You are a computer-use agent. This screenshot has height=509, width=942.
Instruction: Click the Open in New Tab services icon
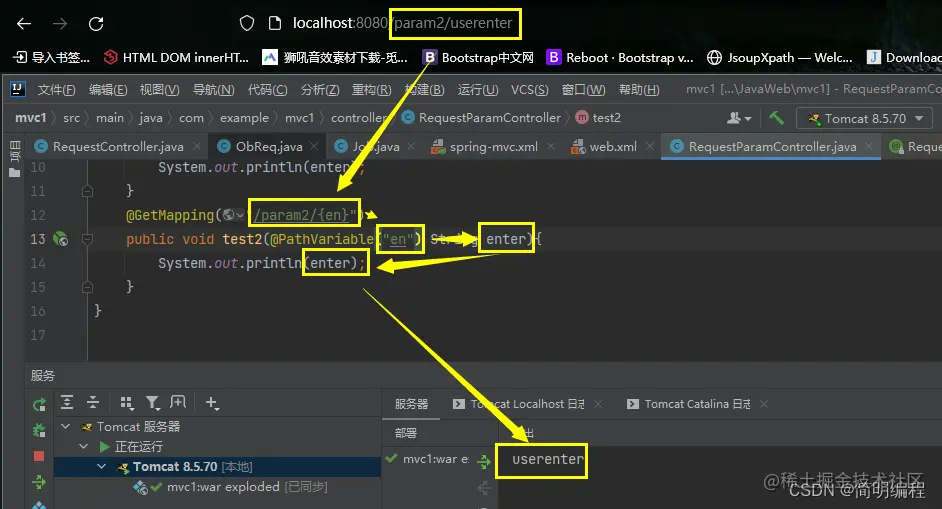click(178, 402)
